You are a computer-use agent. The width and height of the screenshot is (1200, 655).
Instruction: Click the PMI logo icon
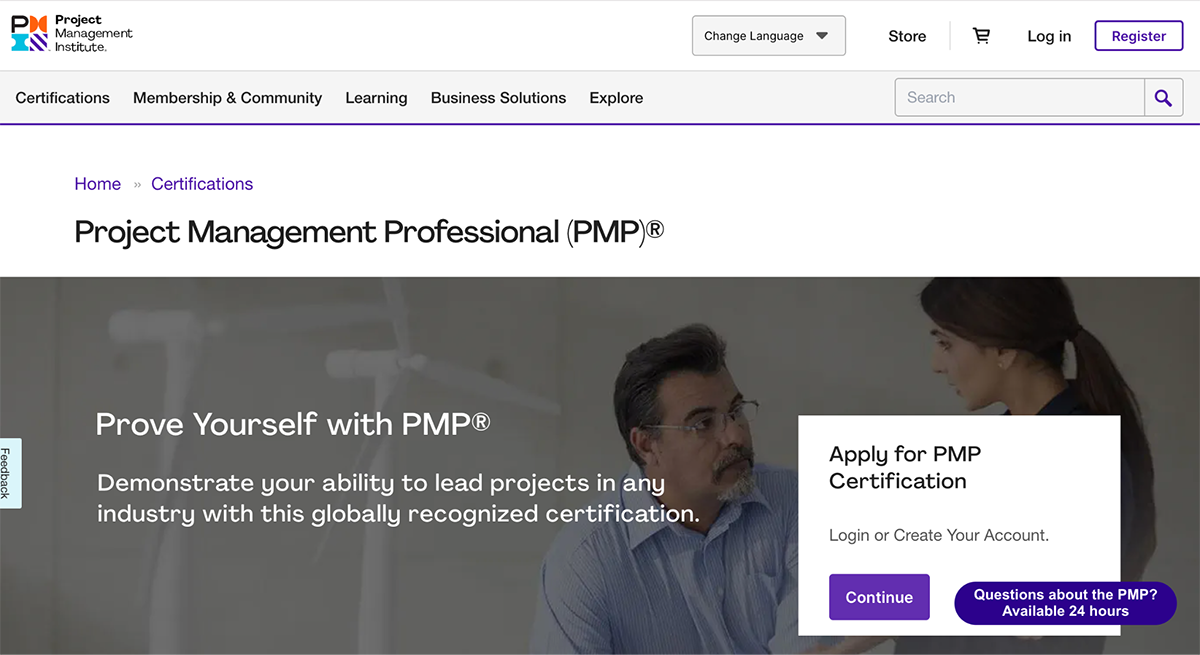point(29,34)
